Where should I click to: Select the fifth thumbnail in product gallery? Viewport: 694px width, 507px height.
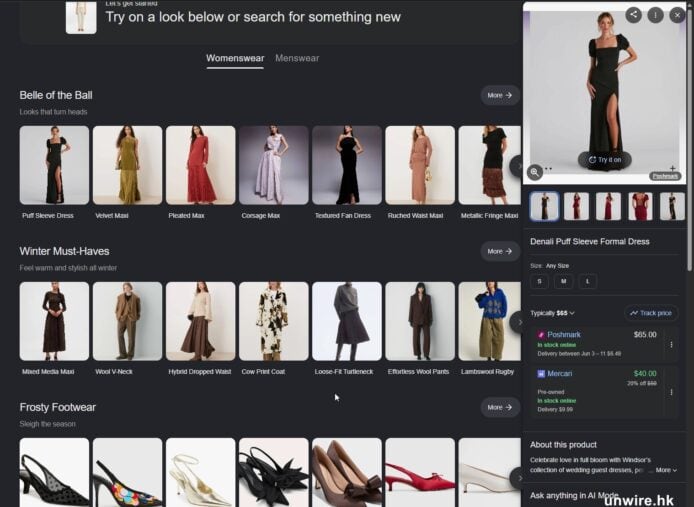(672, 206)
